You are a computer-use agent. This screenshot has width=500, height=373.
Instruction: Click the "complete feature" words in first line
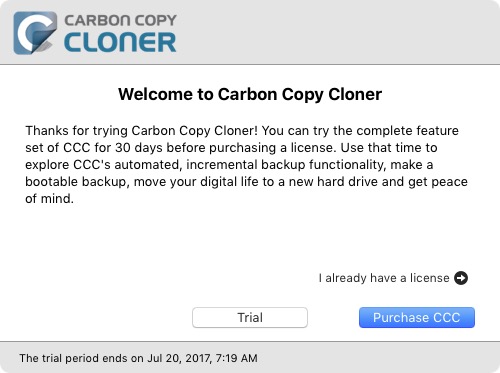407,130
